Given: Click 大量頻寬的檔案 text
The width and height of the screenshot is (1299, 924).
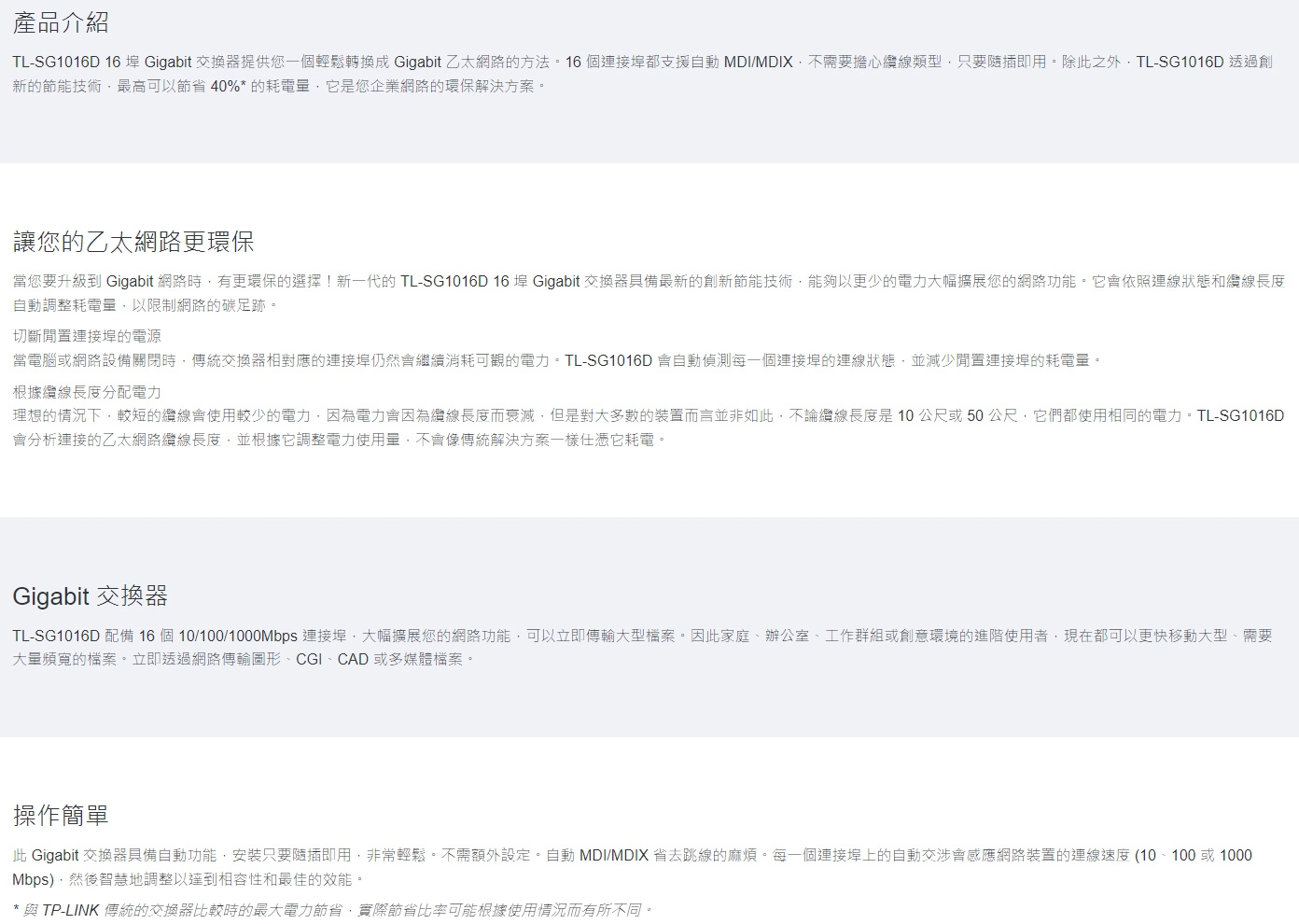Looking at the screenshot, I should point(64,659).
